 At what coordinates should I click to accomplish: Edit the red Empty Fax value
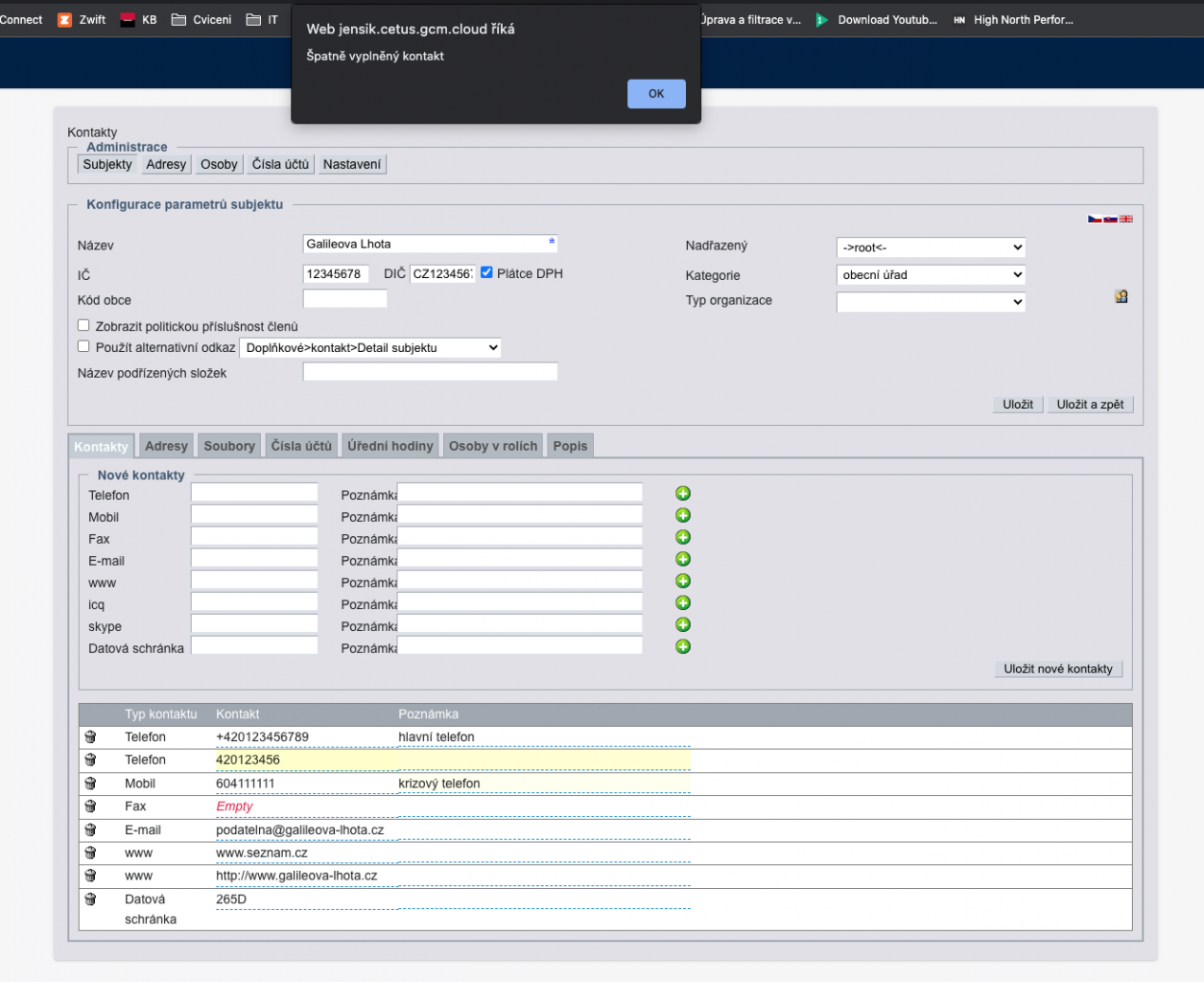pos(234,806)
